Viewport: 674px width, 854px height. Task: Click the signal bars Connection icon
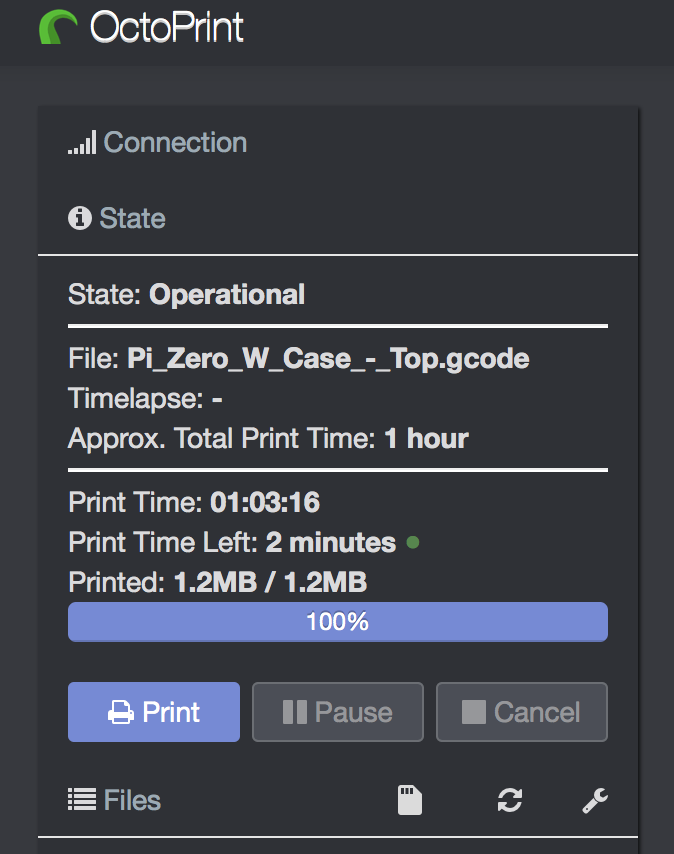click(x=82, y=142)
